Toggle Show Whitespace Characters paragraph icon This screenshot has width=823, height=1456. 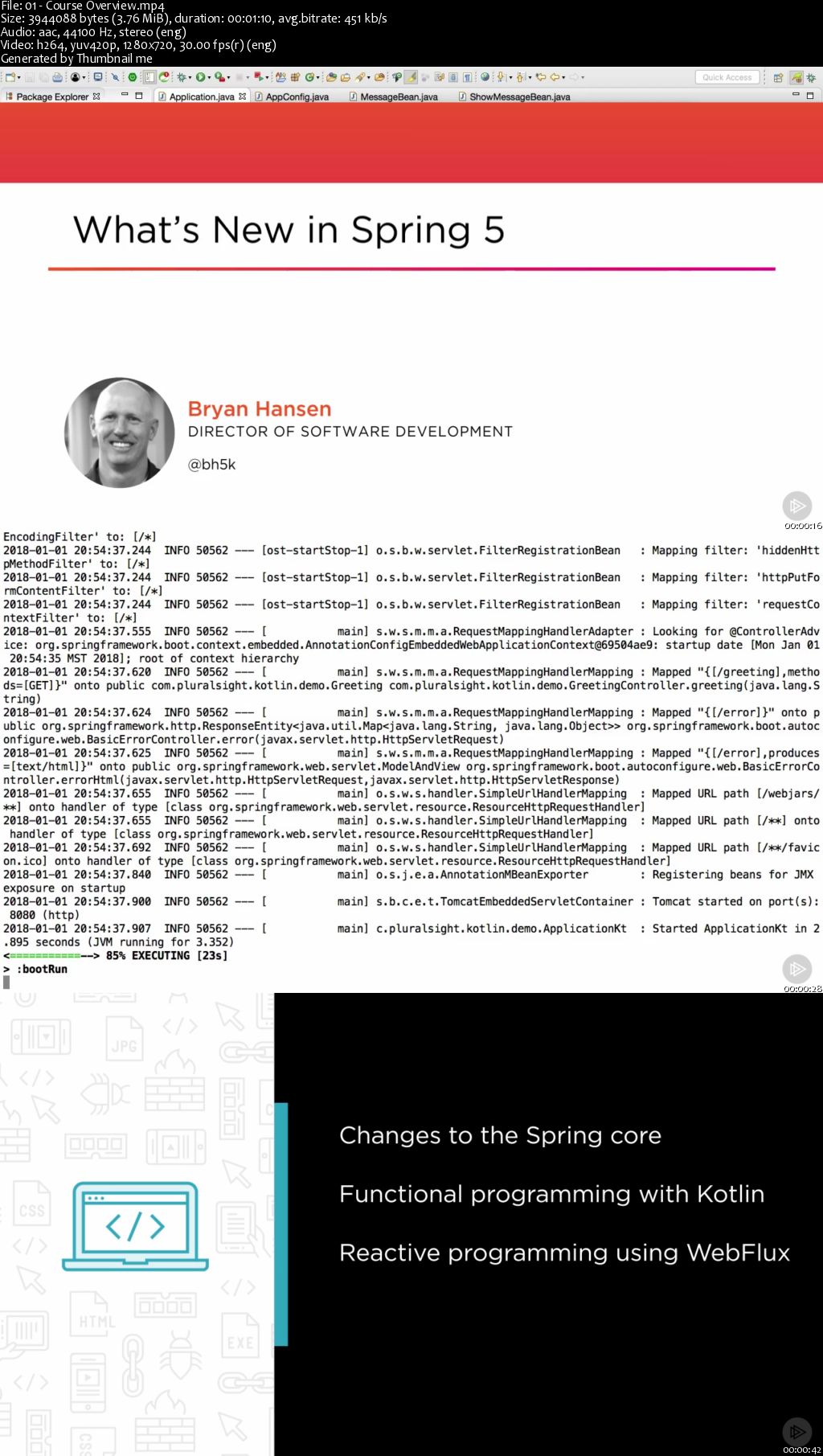[467, 77]
